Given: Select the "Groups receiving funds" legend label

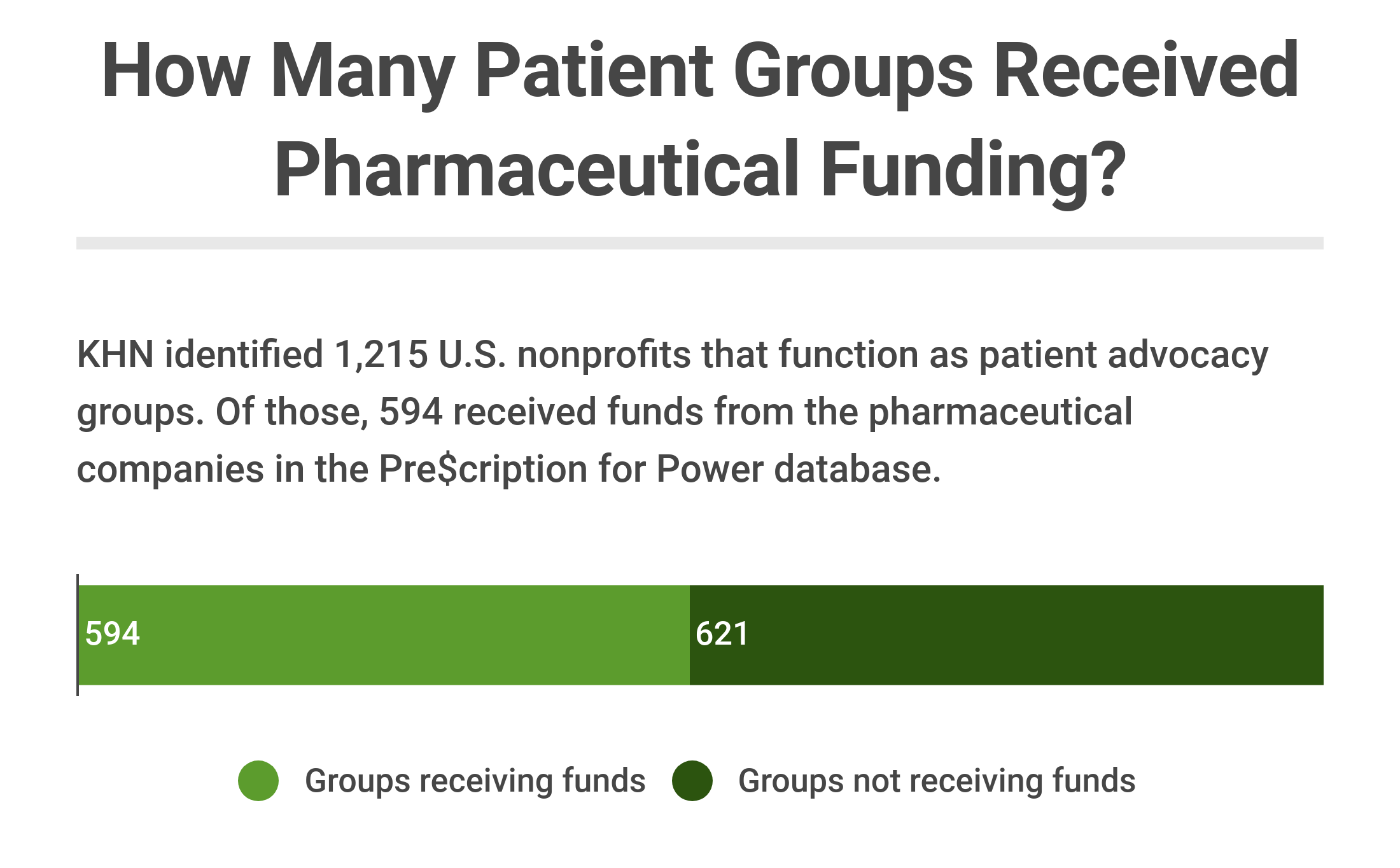Looking at the screenshot, I should [x=475, y=781].
